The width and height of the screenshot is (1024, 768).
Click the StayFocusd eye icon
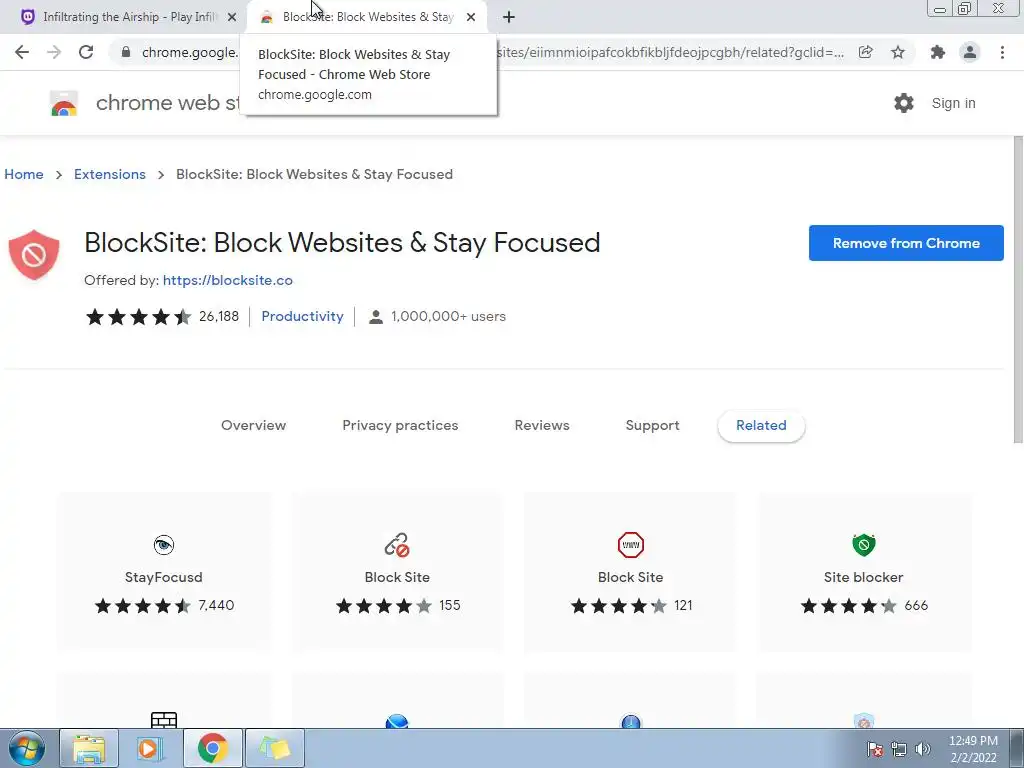(164, 545)
